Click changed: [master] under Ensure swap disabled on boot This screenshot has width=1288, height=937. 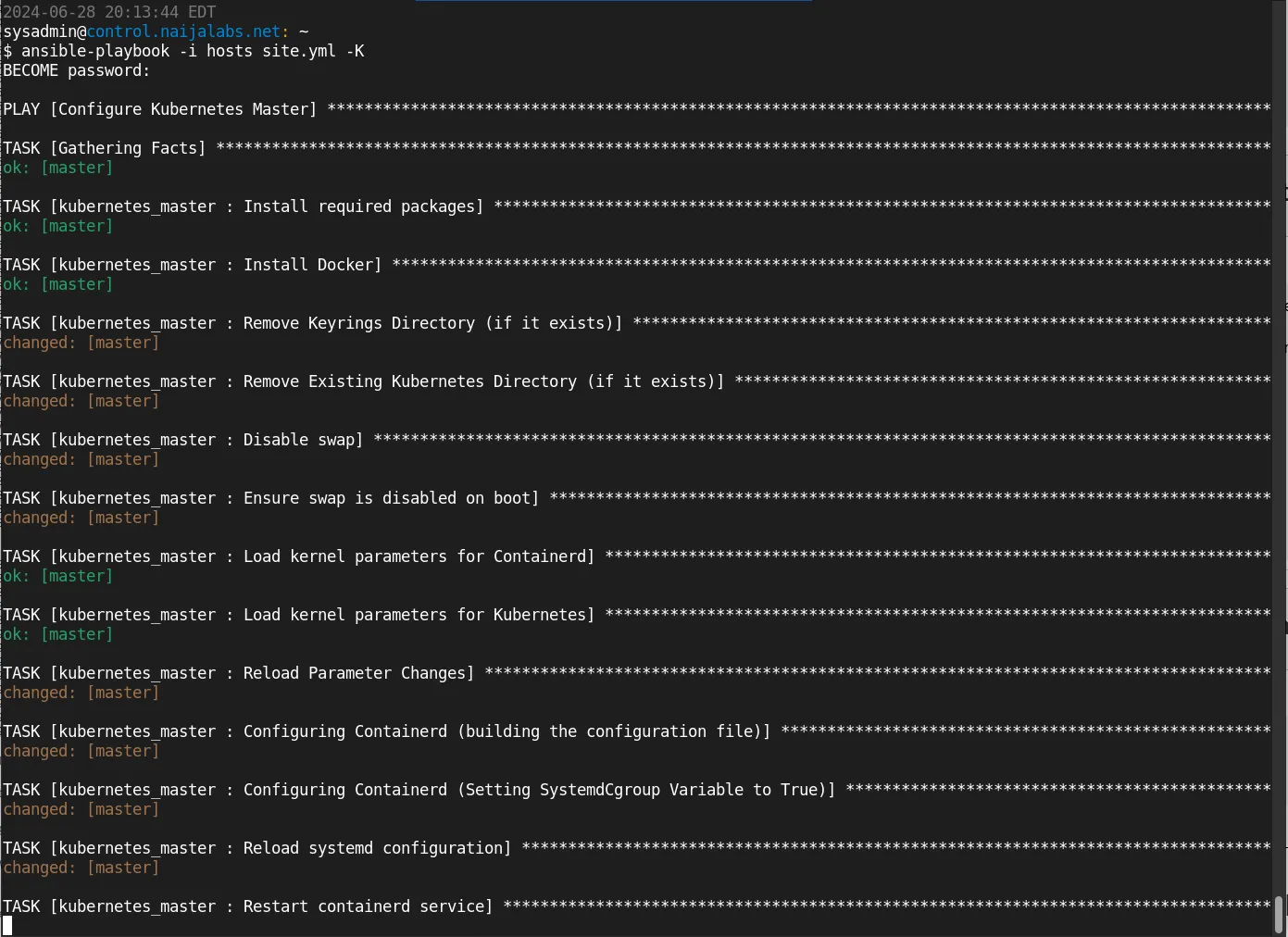(x=81, y=518)
